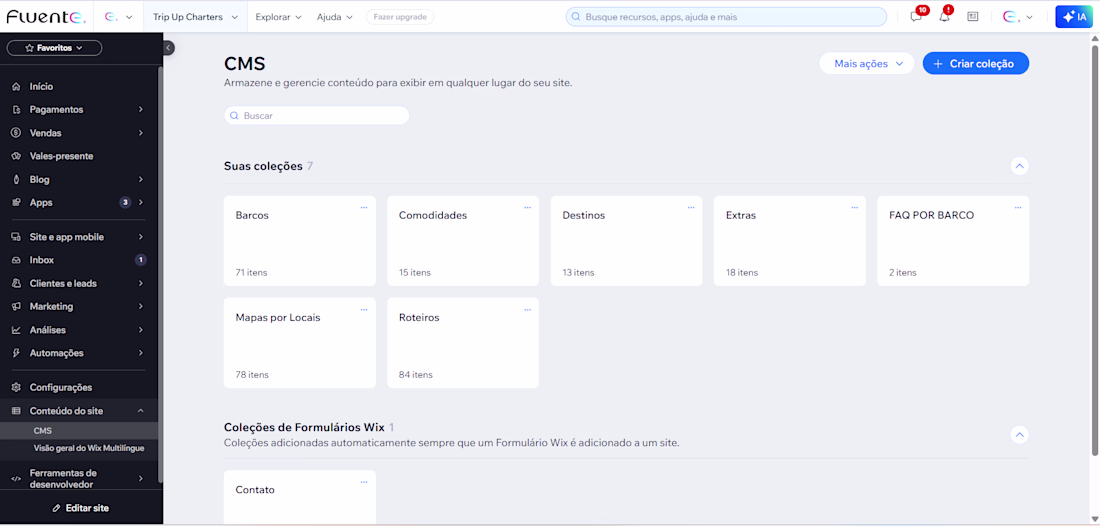Click the Inbox icon in sidebar
Image resolution: width=1100 pixels, height=526 pixels.
(16, 260)
